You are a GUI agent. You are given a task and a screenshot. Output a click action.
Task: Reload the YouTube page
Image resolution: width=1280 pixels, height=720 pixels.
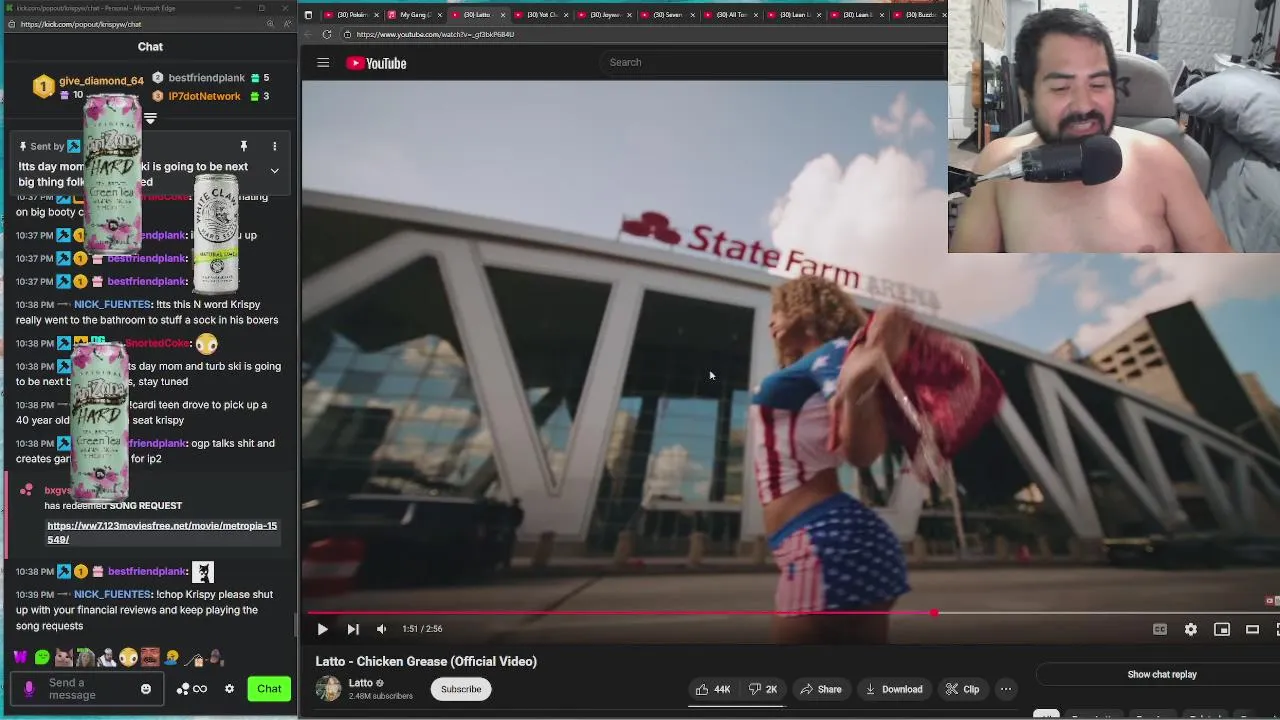tap(327, 34)
